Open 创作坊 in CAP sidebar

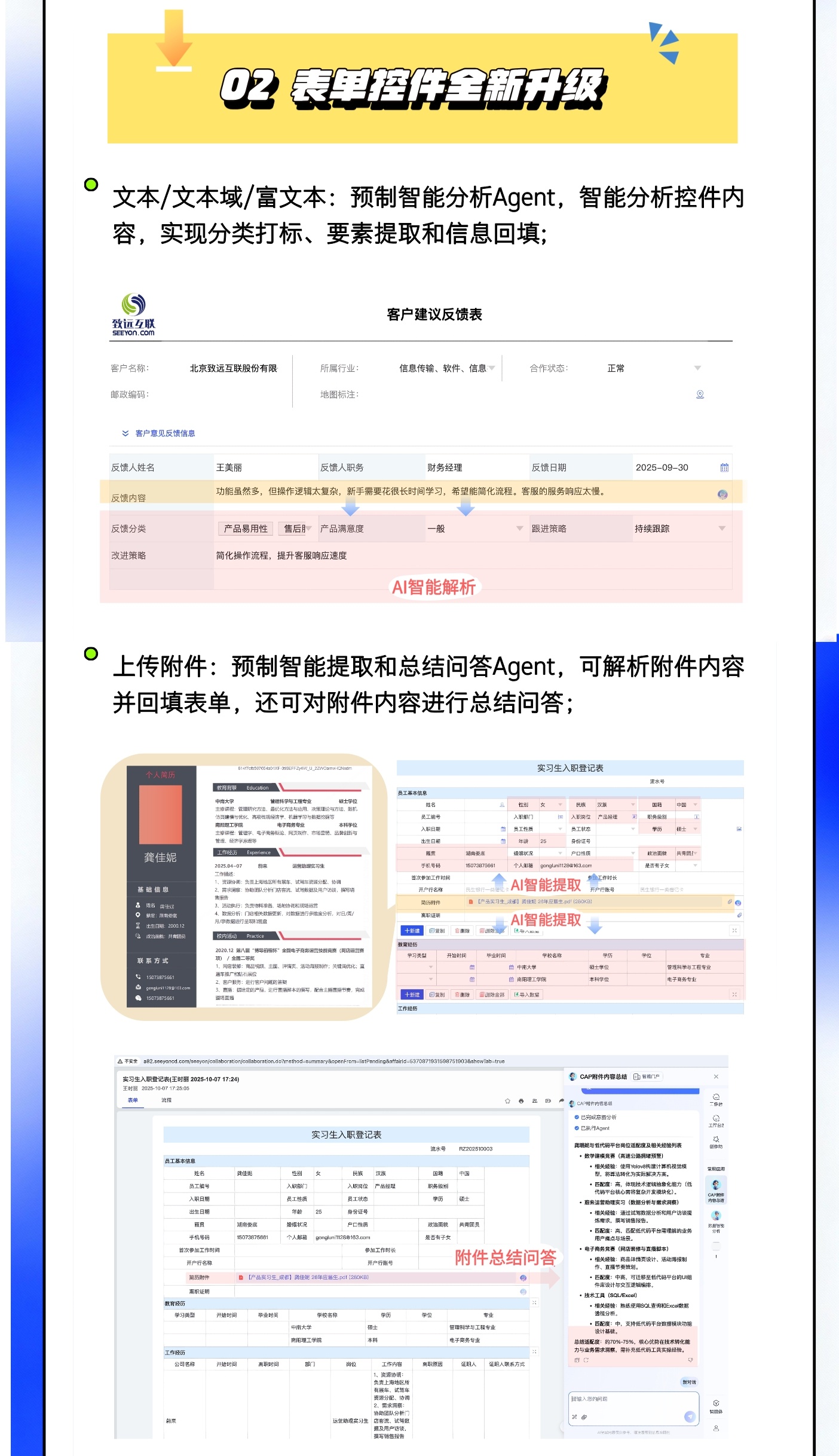click(716, 1142)
